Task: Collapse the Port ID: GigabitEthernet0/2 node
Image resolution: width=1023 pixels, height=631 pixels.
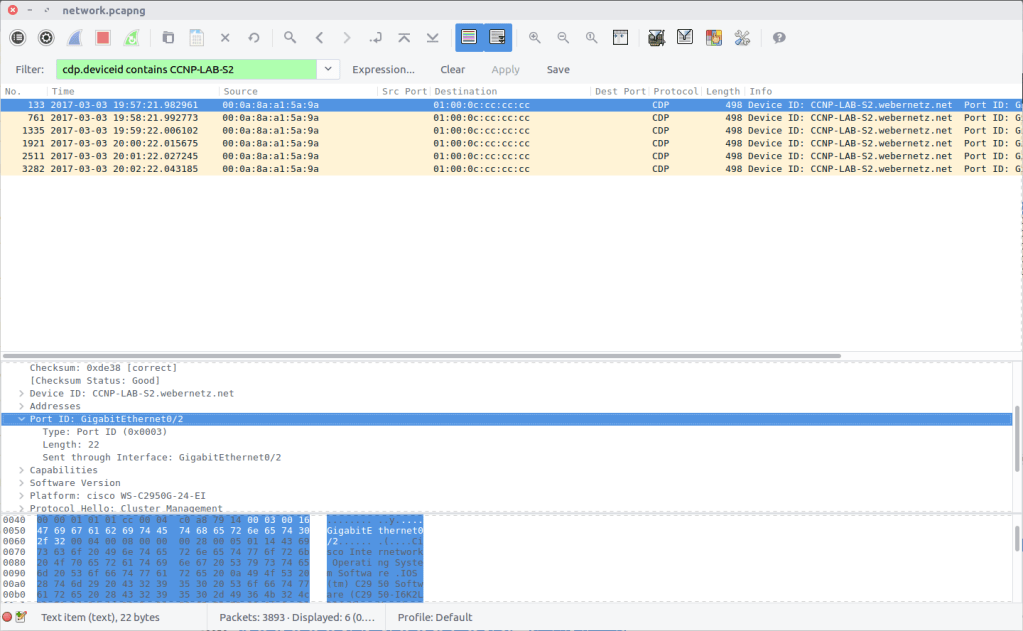Action: click(x=22, y=419)
